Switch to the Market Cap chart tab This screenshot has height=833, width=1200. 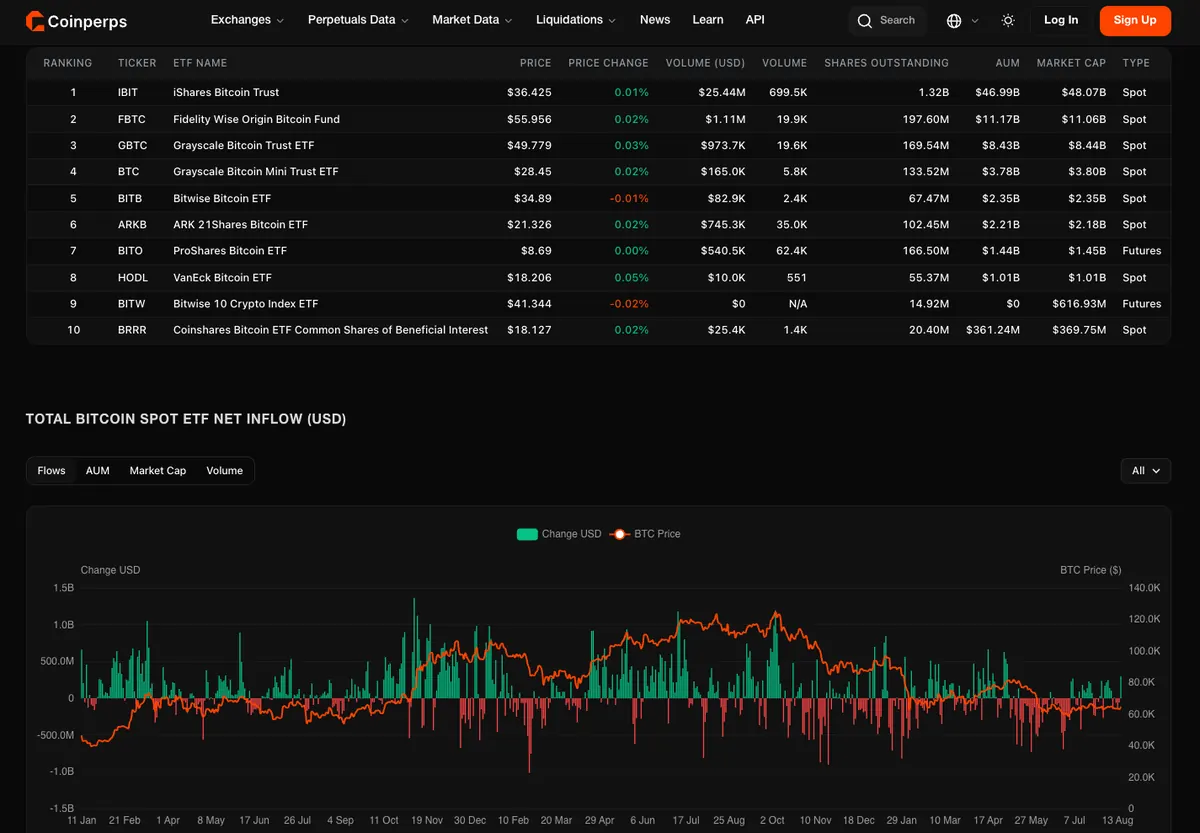point(158,471)
